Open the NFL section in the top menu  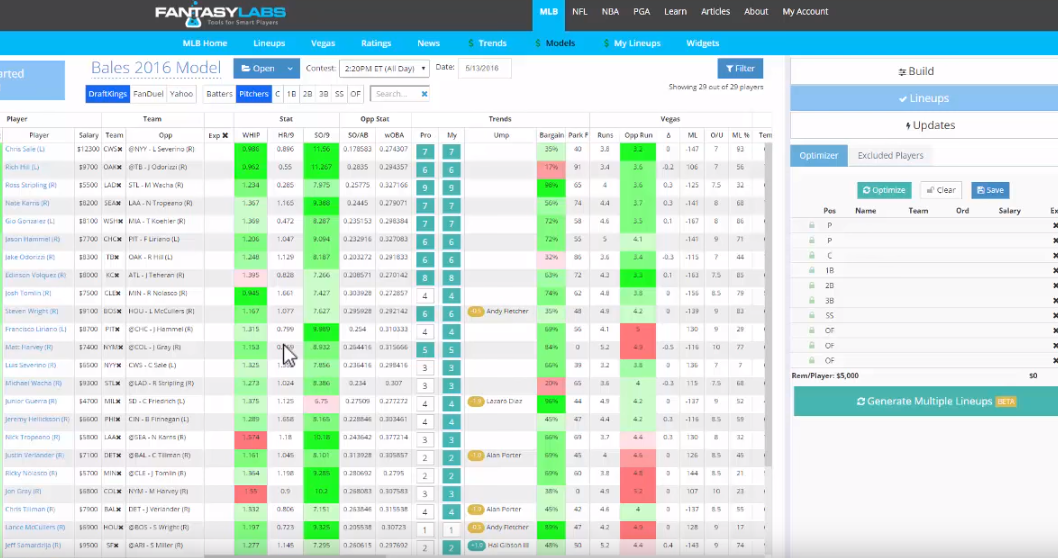pyautogui.click(x=580, y=11)
